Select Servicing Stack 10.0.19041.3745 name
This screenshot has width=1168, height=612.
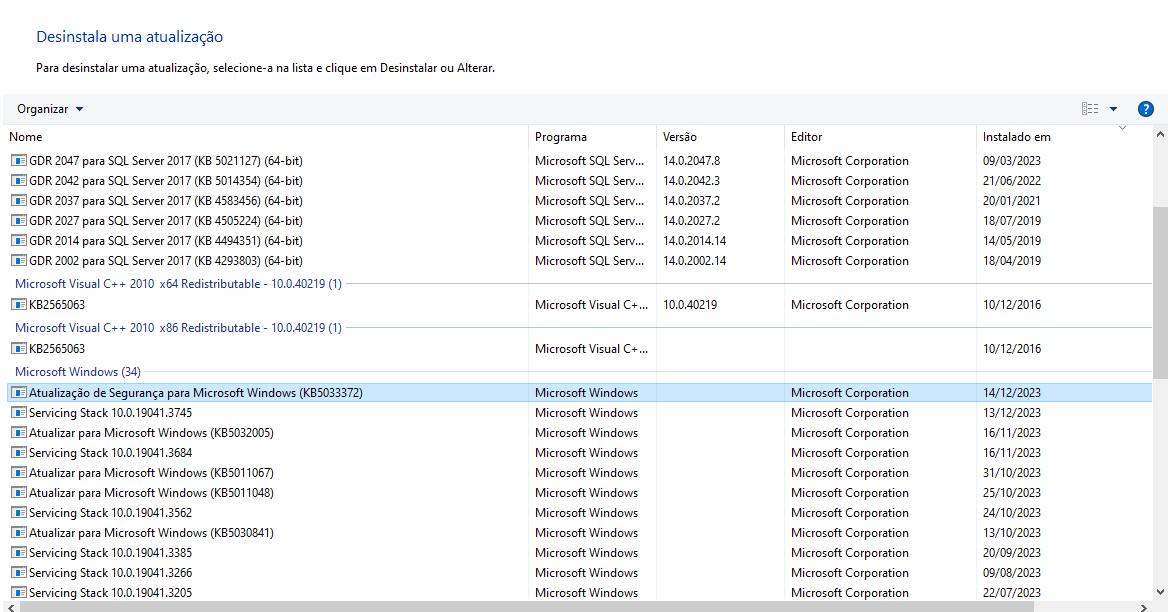pos(110,412)
